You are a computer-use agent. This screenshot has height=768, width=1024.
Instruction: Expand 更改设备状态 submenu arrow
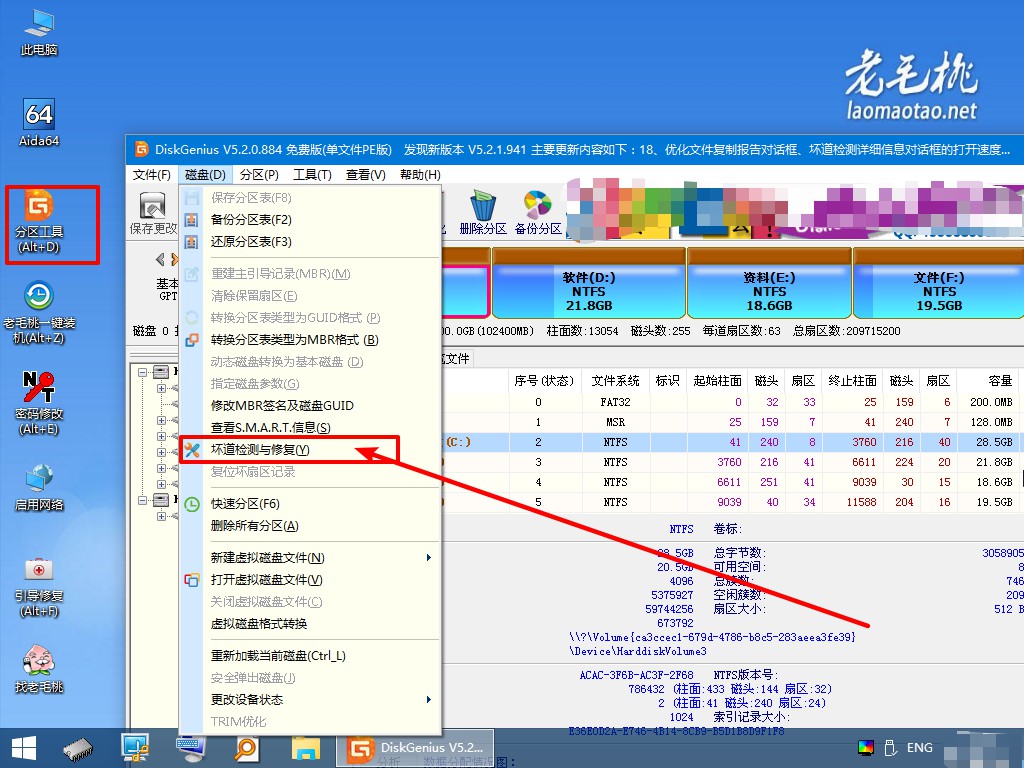tap(428, 699)
